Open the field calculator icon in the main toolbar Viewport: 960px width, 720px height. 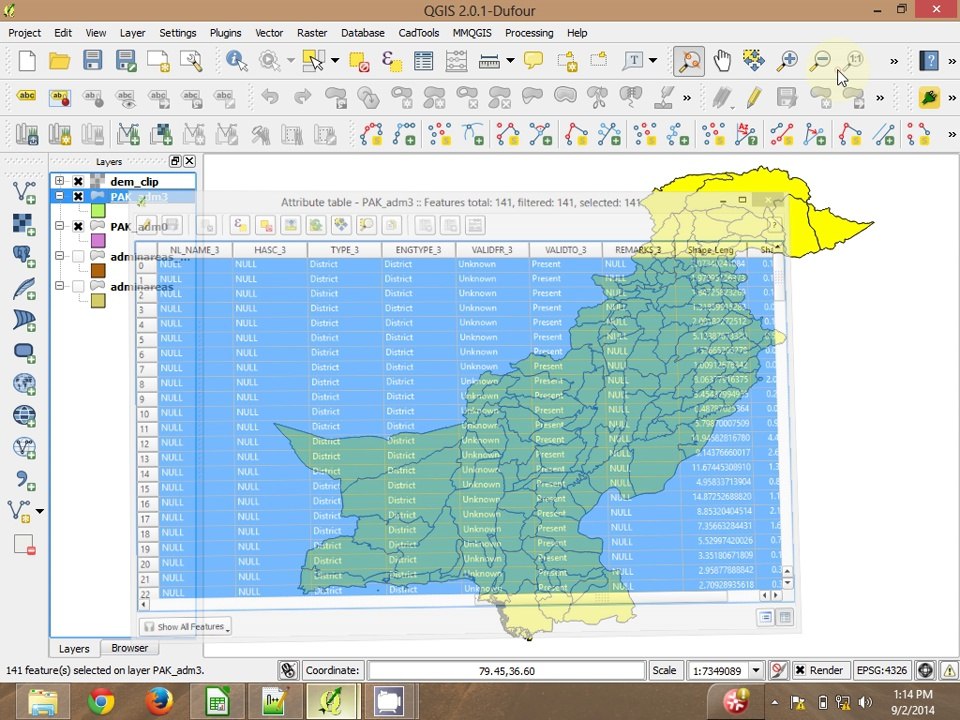(x=456, y=61)
